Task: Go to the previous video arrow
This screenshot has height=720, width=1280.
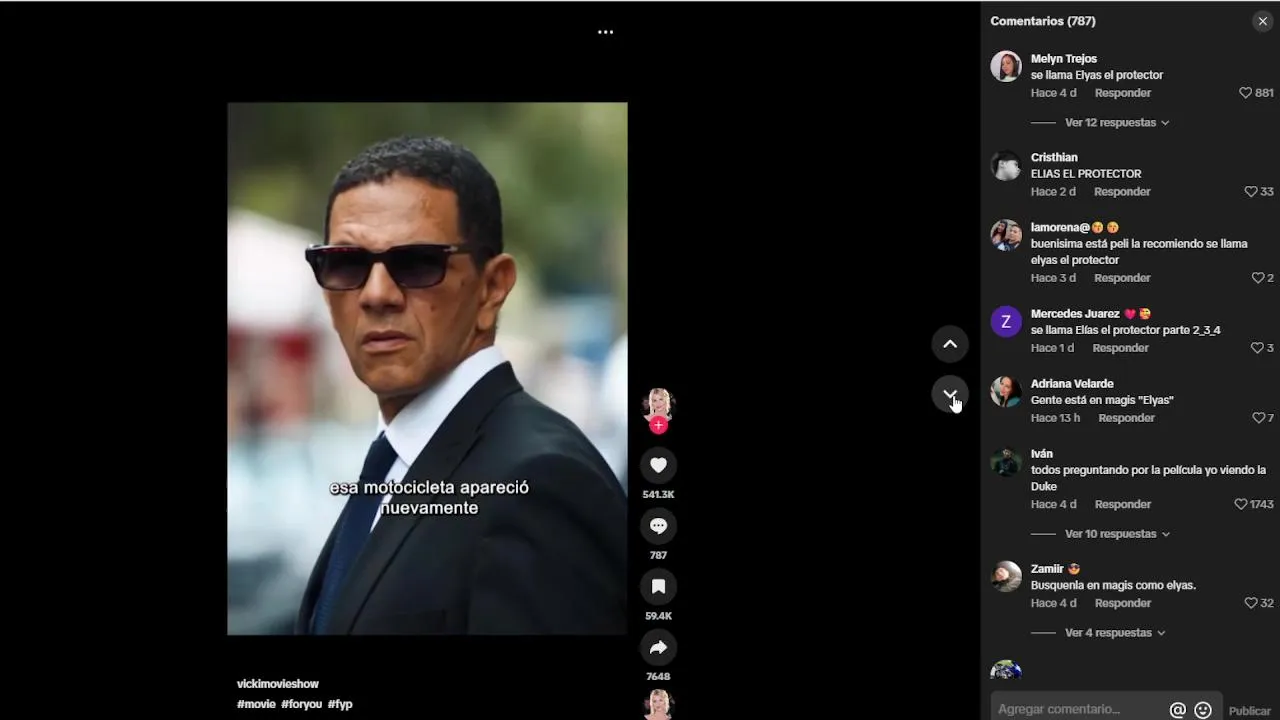Action: pos(950,344)
